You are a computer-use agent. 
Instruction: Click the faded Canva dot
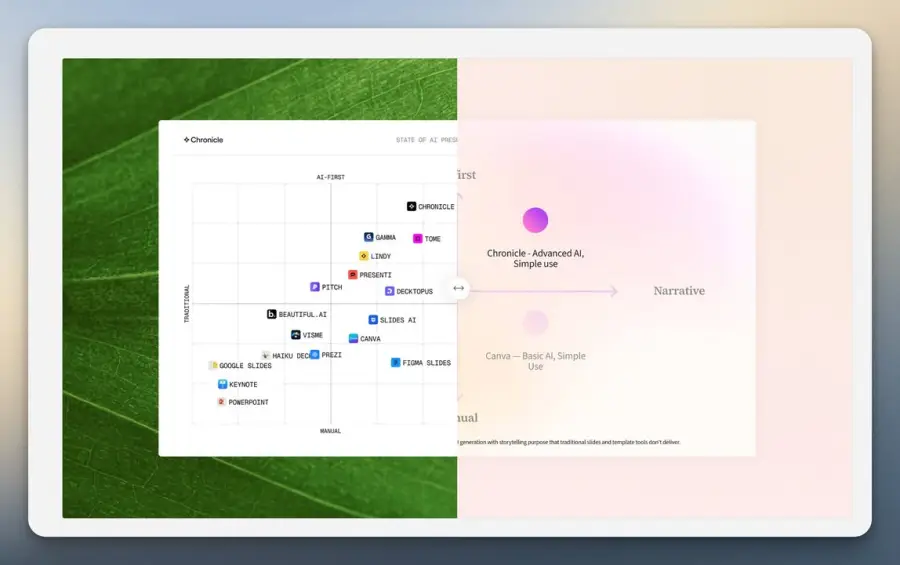point(536,322)
